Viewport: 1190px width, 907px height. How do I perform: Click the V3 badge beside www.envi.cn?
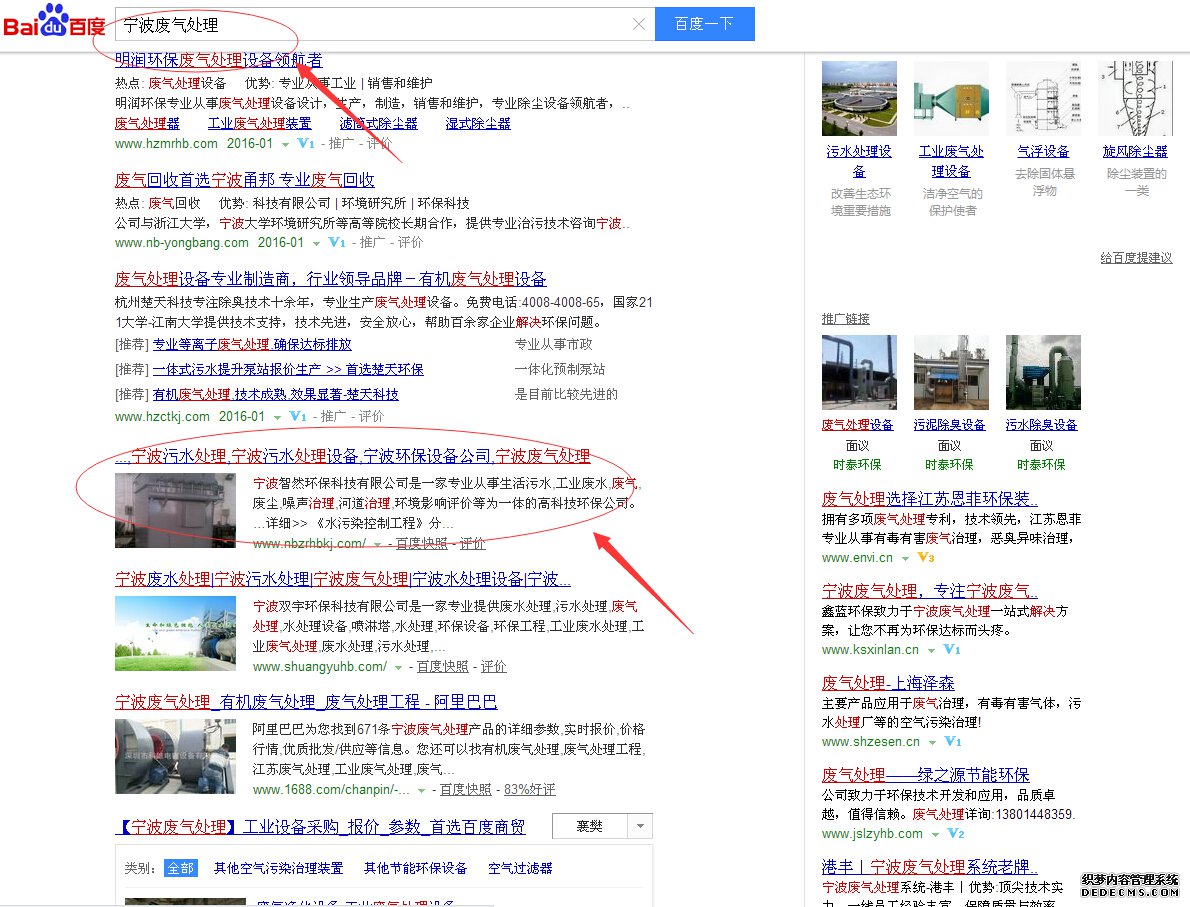tap(926, 557)
